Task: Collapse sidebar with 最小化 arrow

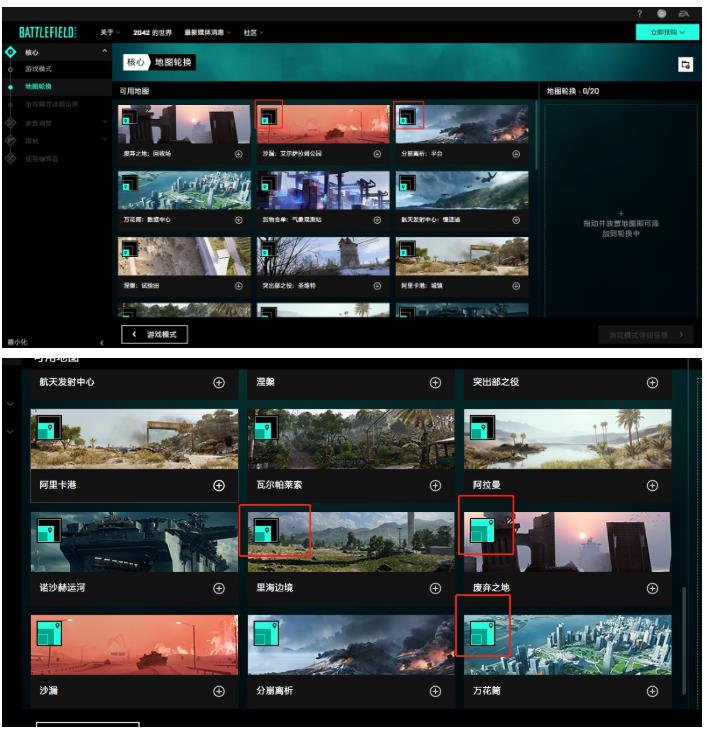Action: click(102, 342)
